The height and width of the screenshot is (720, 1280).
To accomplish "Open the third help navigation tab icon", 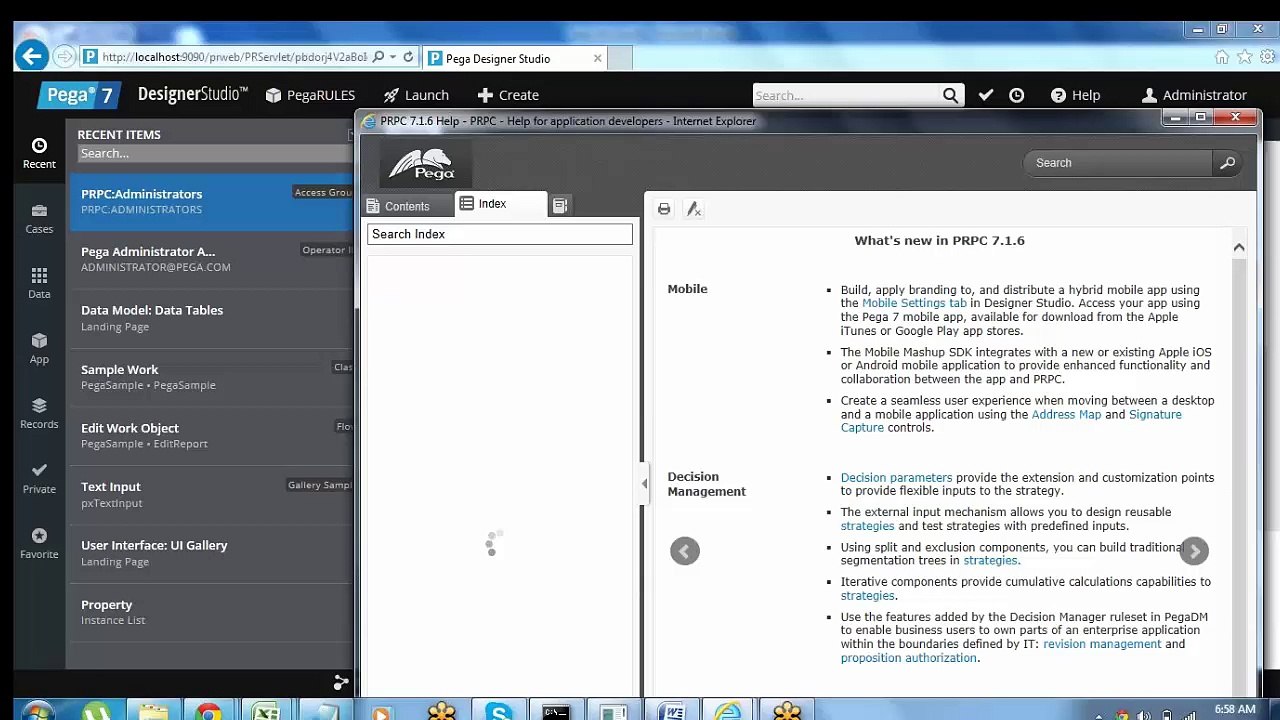I will tap(560, 205).
